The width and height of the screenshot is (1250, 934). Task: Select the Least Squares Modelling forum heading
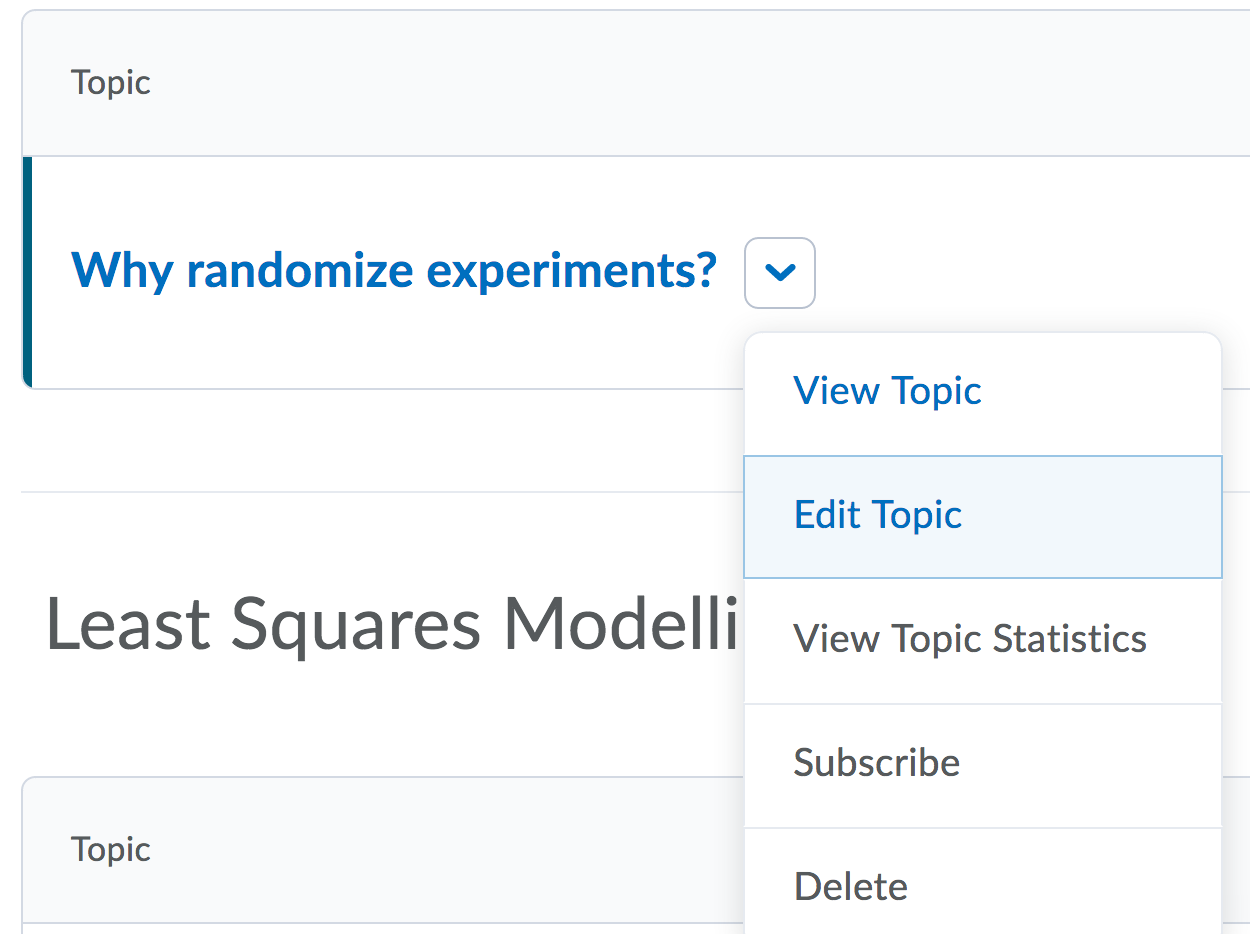(x=390, y=625)
